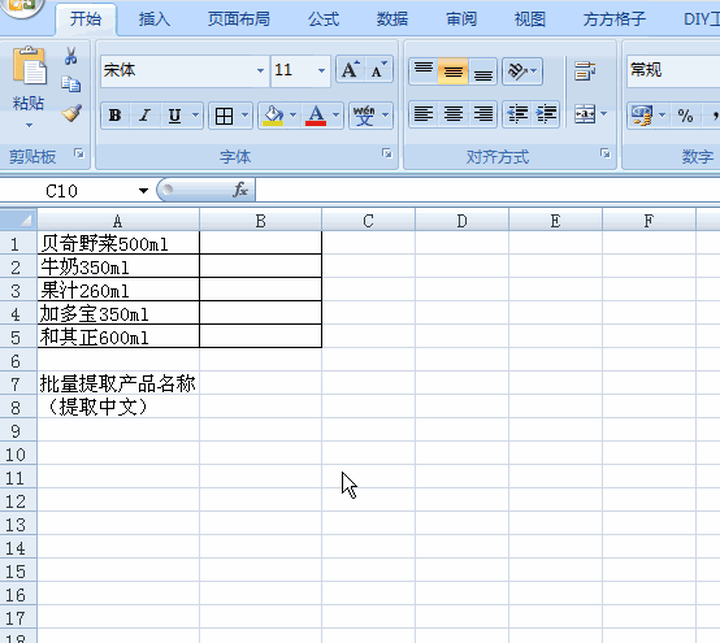Click the decrease indent icon
Viewport: 720px width, 643px height.
coord(518,113)
